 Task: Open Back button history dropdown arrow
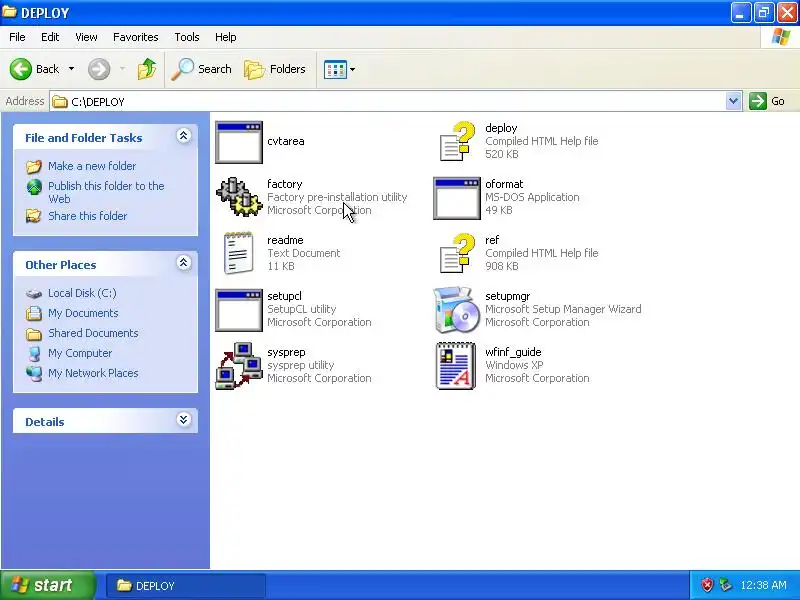click(71, 69)
